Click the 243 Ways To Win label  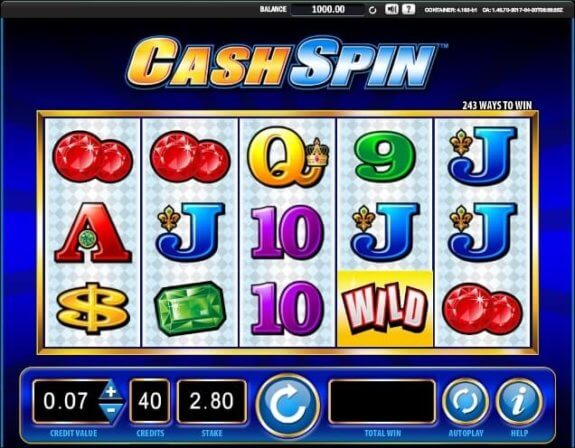[x=497, y=105]
